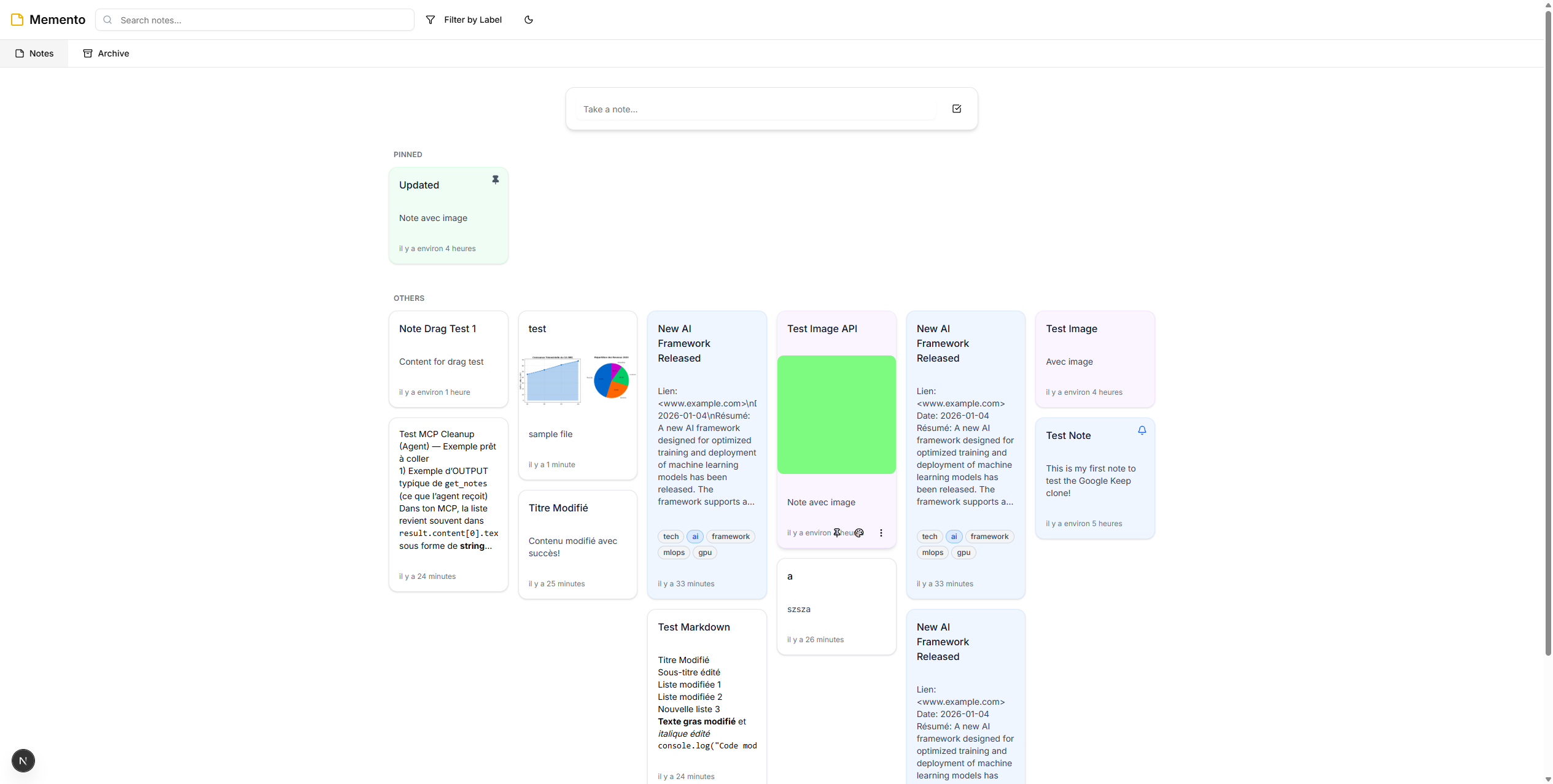Focus the Take a note field

click(x=755, y=109)
